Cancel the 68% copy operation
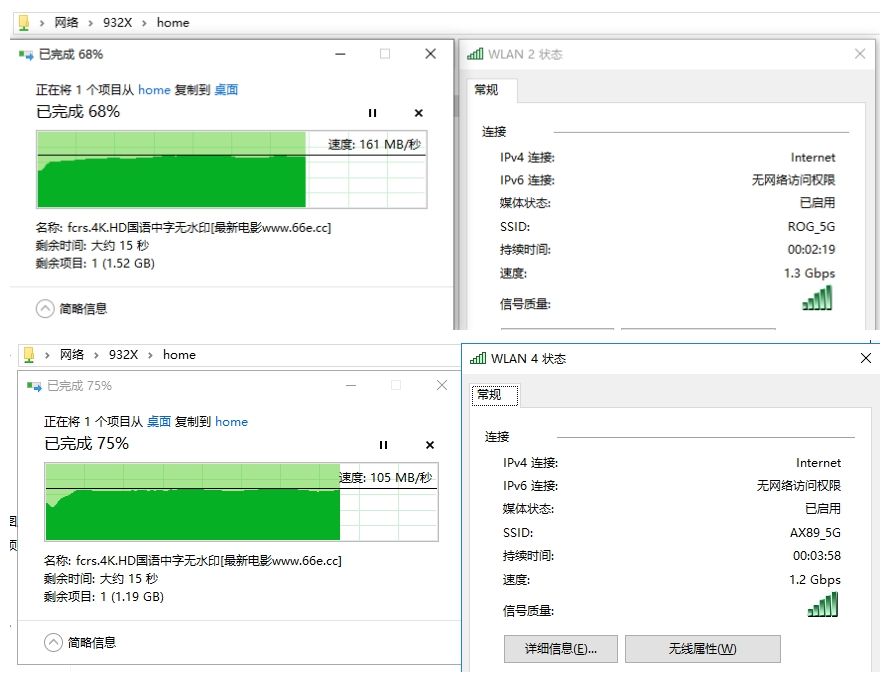The height and width of the screenshot is (682, 890). coord(418,113)
